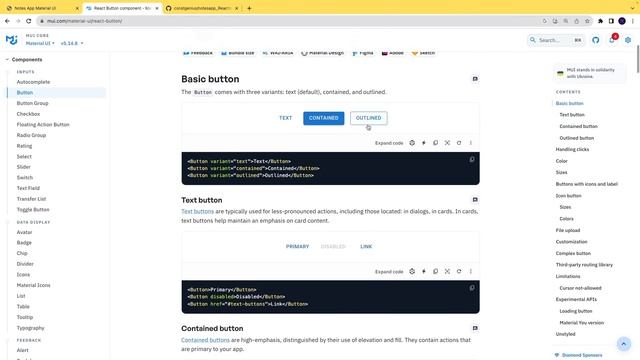Copy the Basic button code block
The image size is (640, 360).
(472, 160)
